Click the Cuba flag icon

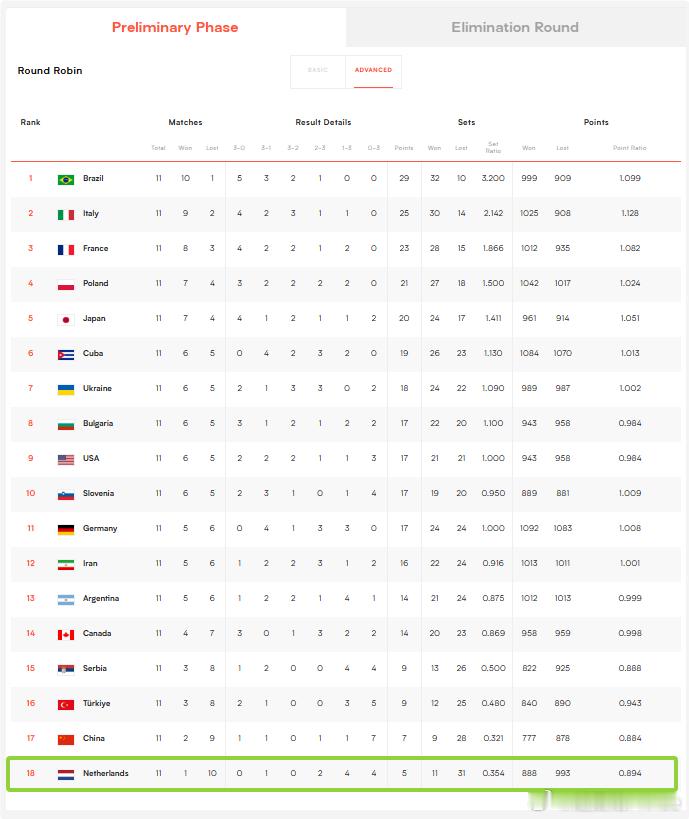pyautogui.click(x=66, y=355)
